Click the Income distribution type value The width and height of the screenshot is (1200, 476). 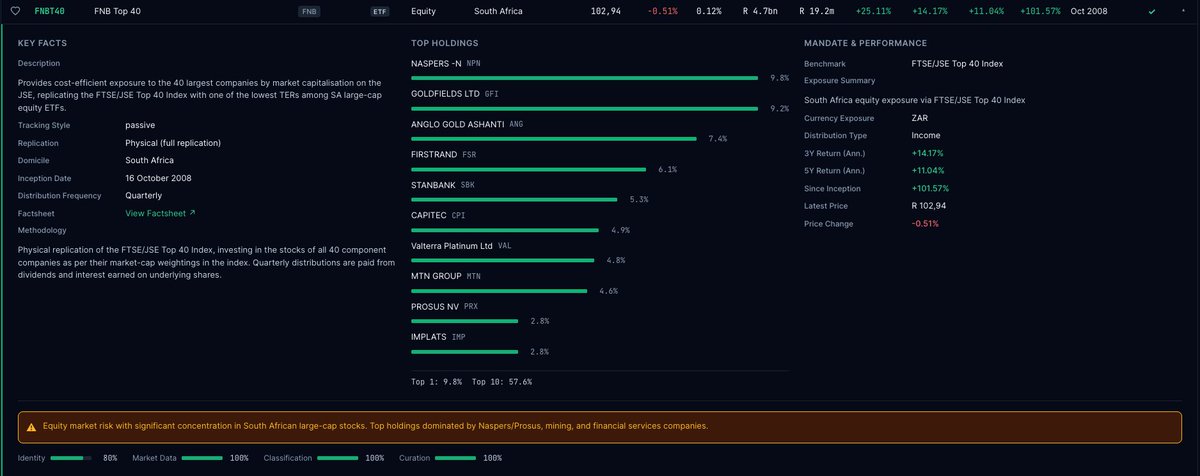[925, 135]
